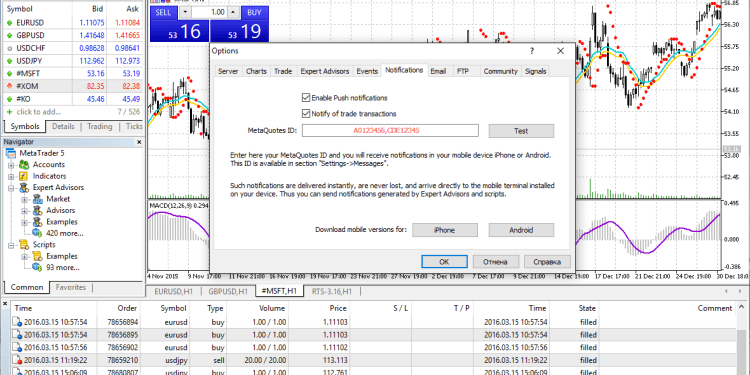This screenshot has height=375, width=750.
Task: Click 'click to add...' symbol row
Action: coord(72,112)
